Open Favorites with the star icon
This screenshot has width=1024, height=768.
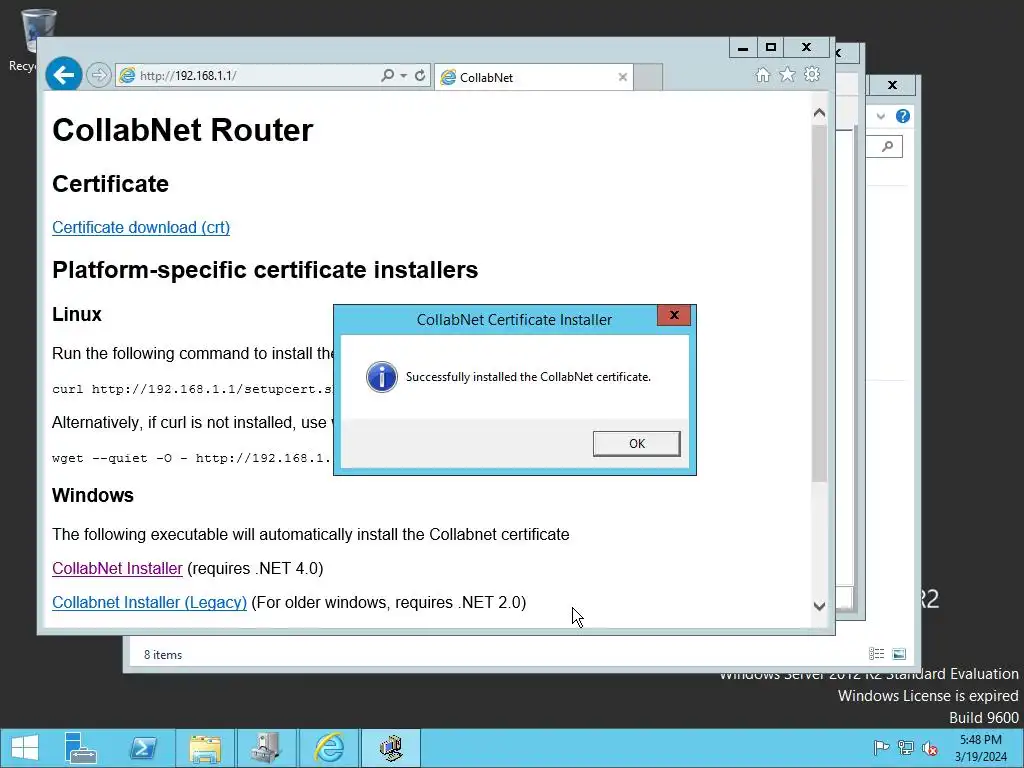[x=787, y=75]
